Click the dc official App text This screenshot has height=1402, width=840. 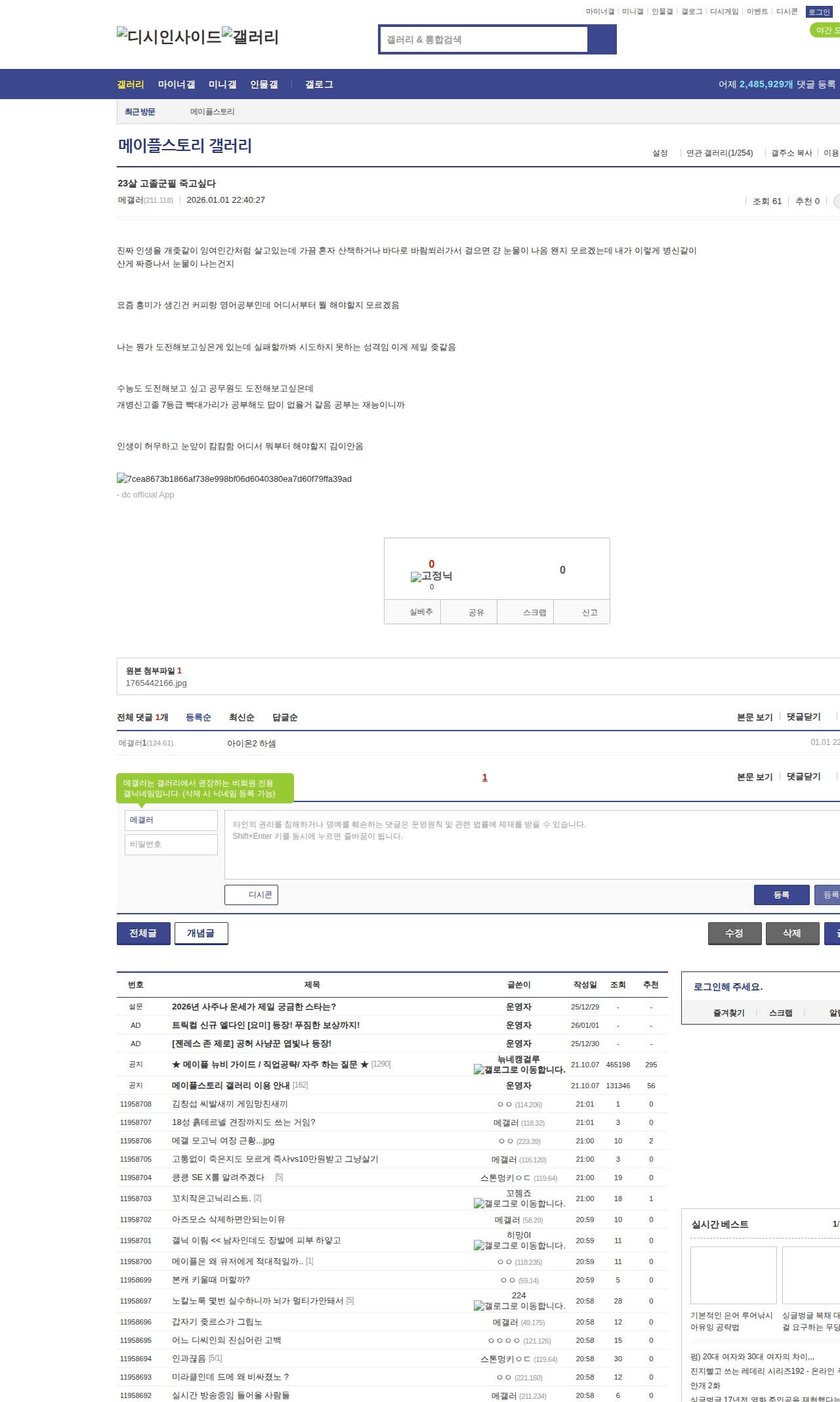click(x=146, y=495)
